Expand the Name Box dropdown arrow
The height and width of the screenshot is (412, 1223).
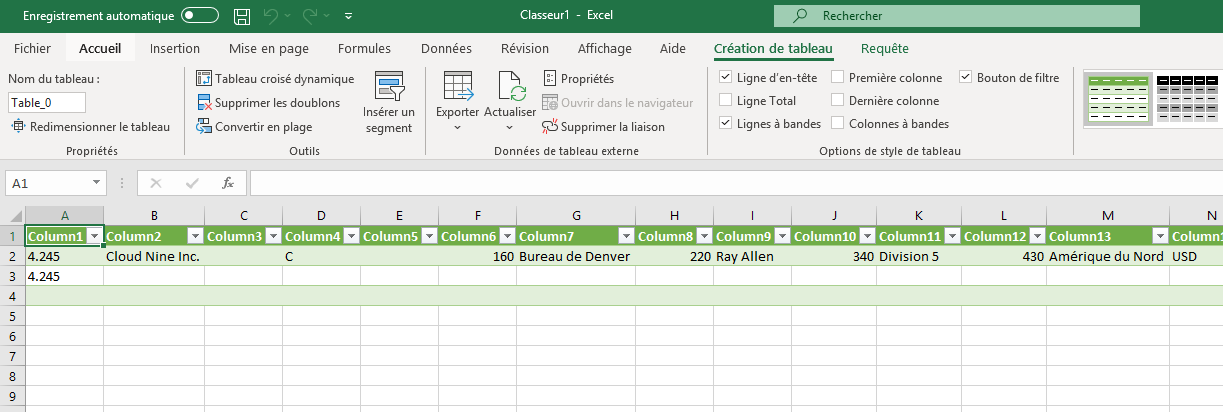click(x=96, y=183)
